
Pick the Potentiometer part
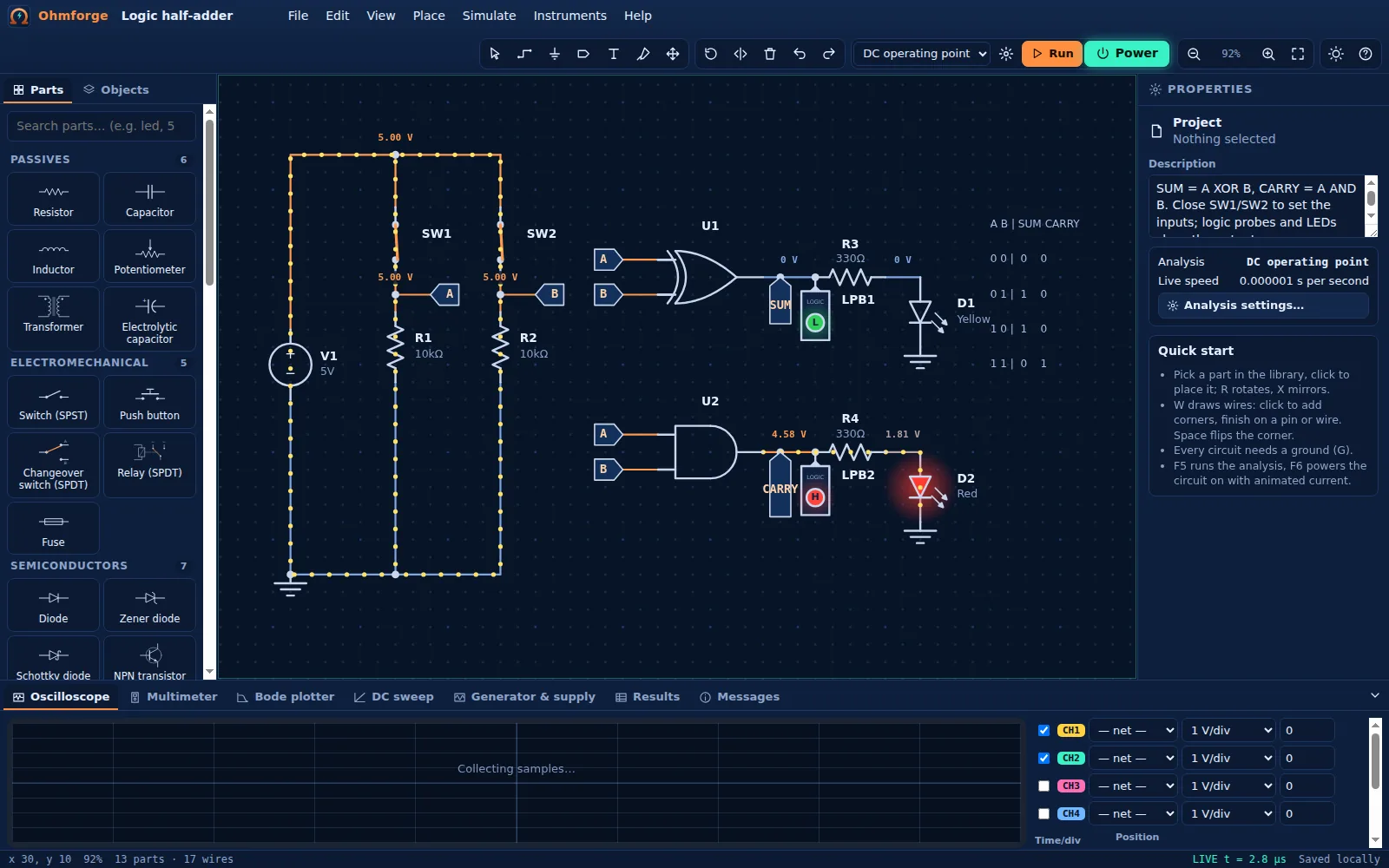[x=149, y=256]
